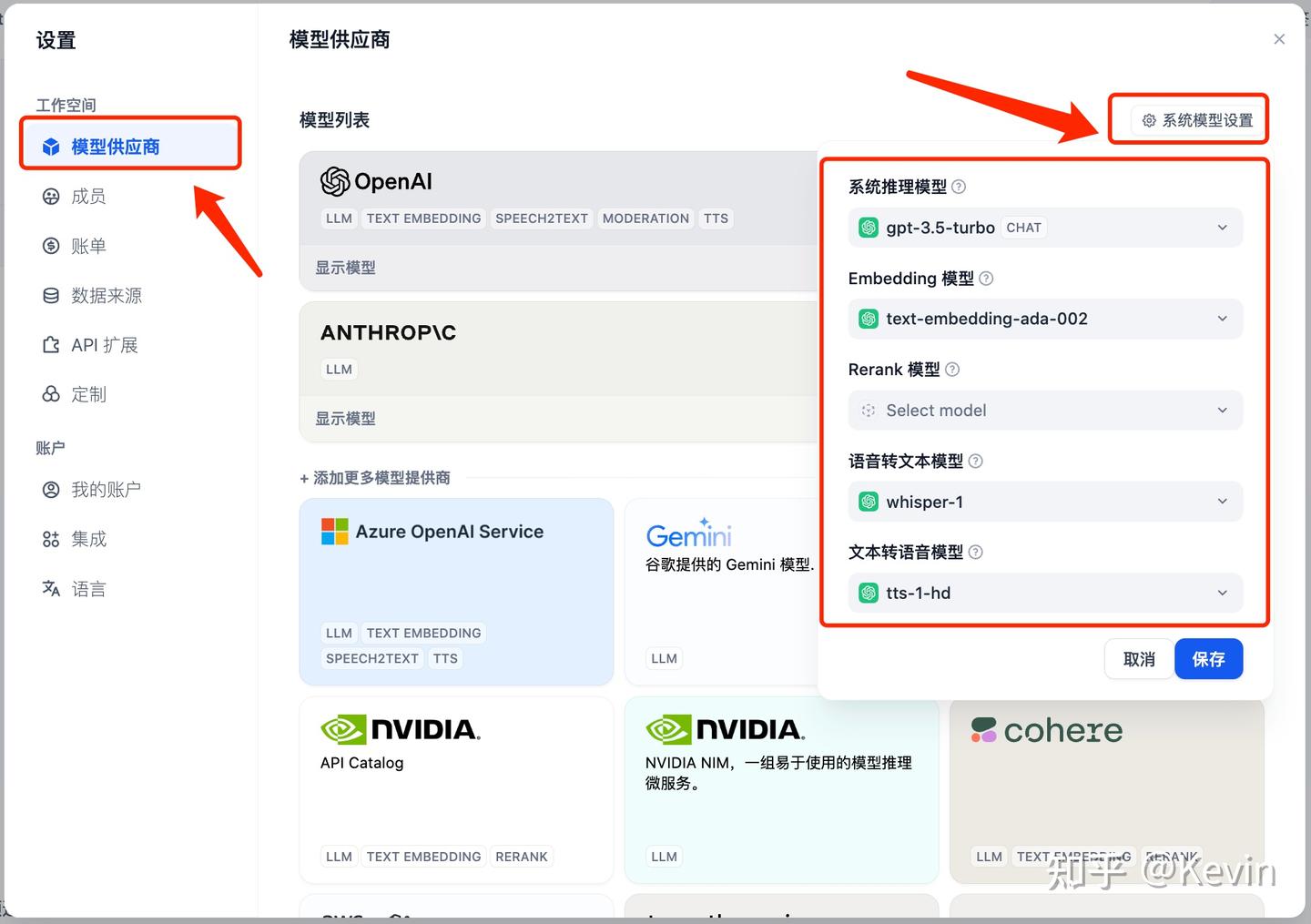The width and height of the screenshot is (1311, 924).
Task: Show help for 语音转文本模型
Action: (975, 461)
